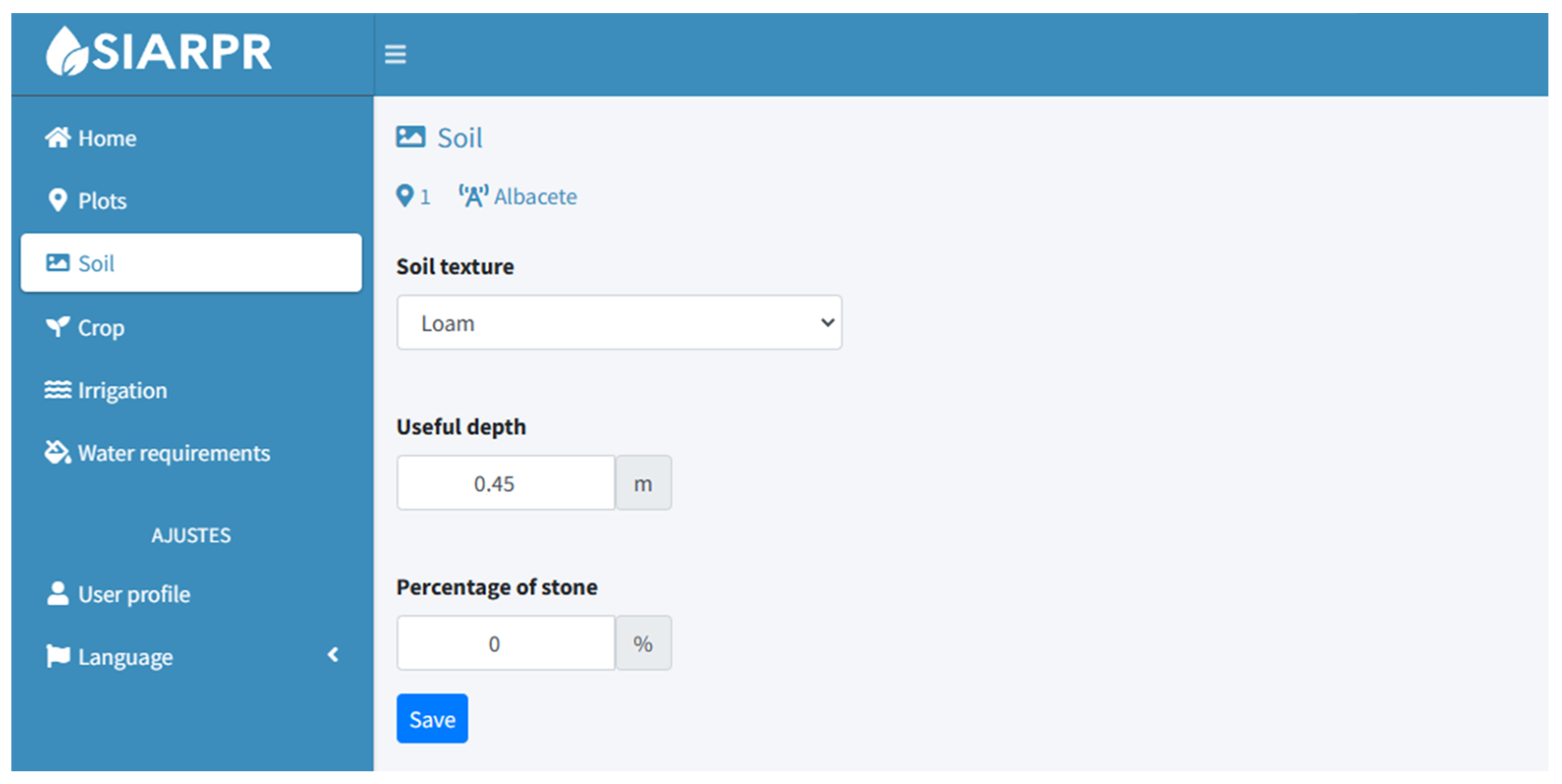Click the hamburger menu toggle icon

pos(395,54)
